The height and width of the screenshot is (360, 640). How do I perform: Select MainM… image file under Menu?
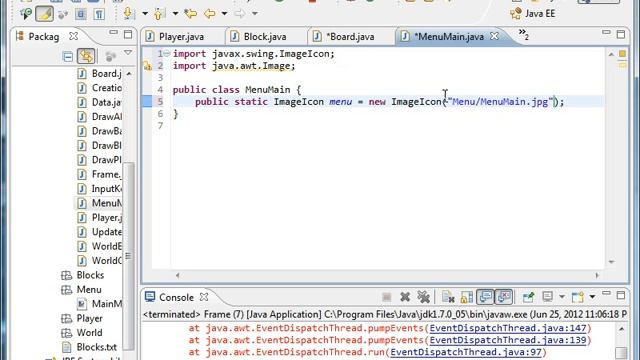point(100,304)
